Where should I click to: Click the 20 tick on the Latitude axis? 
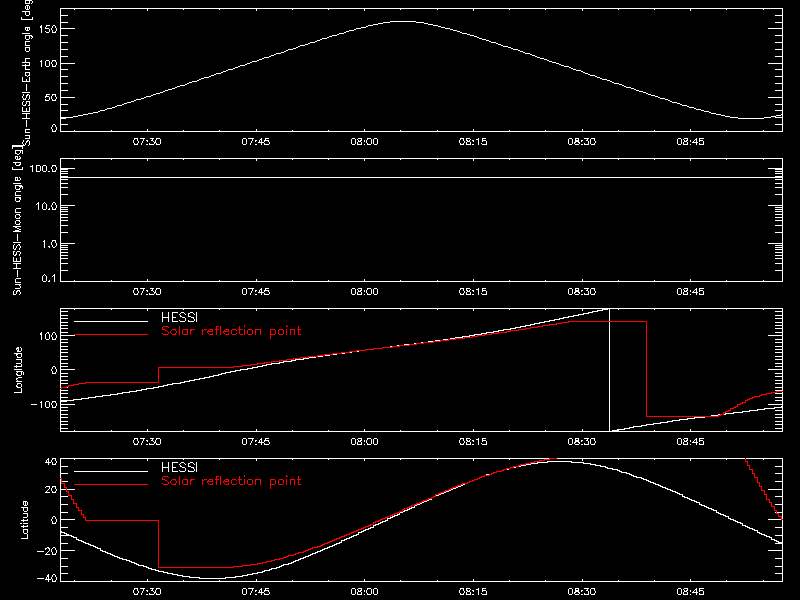[51, 490]
